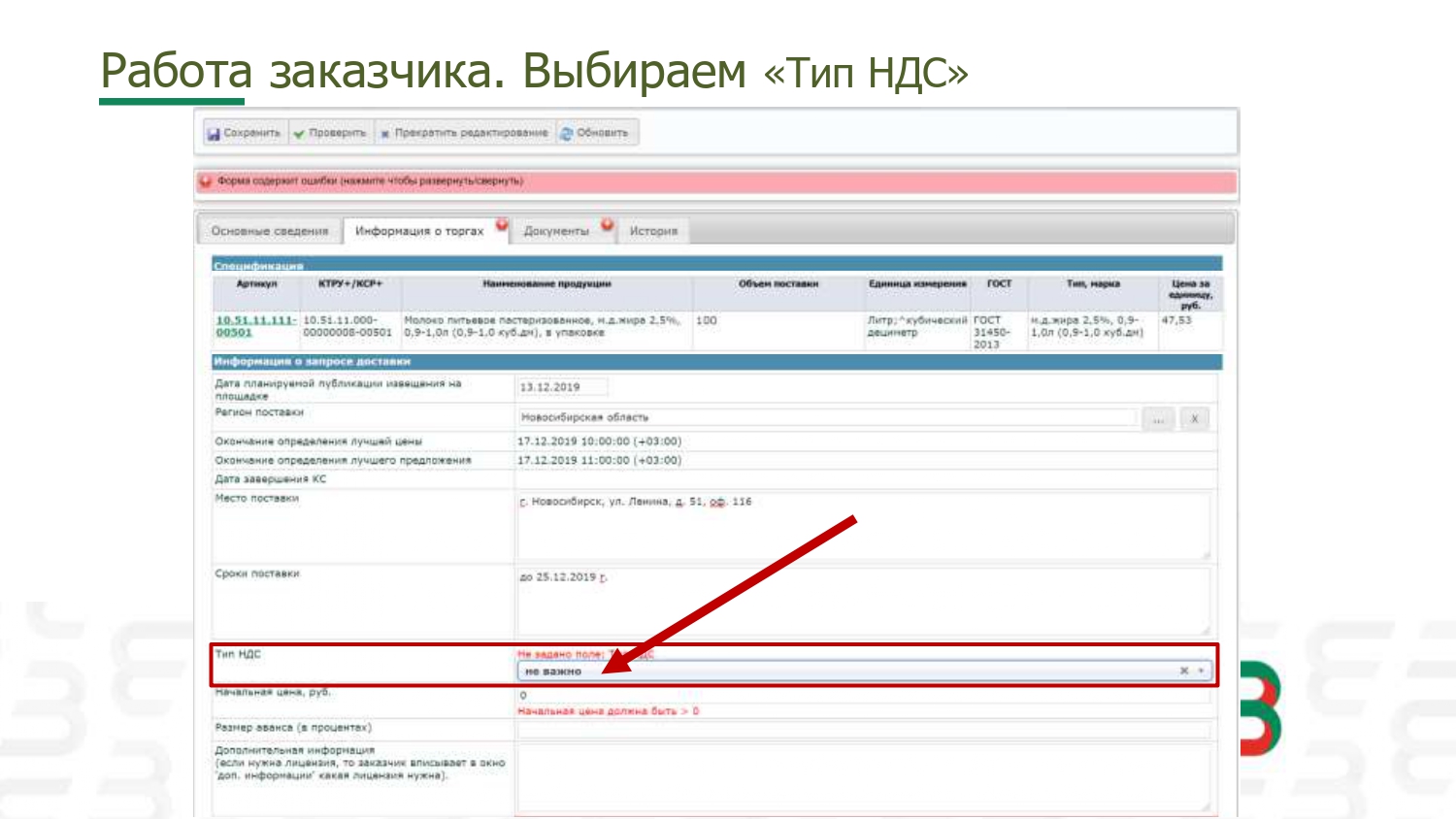Click the green checkmark Проверить icon

coord(299,134)
